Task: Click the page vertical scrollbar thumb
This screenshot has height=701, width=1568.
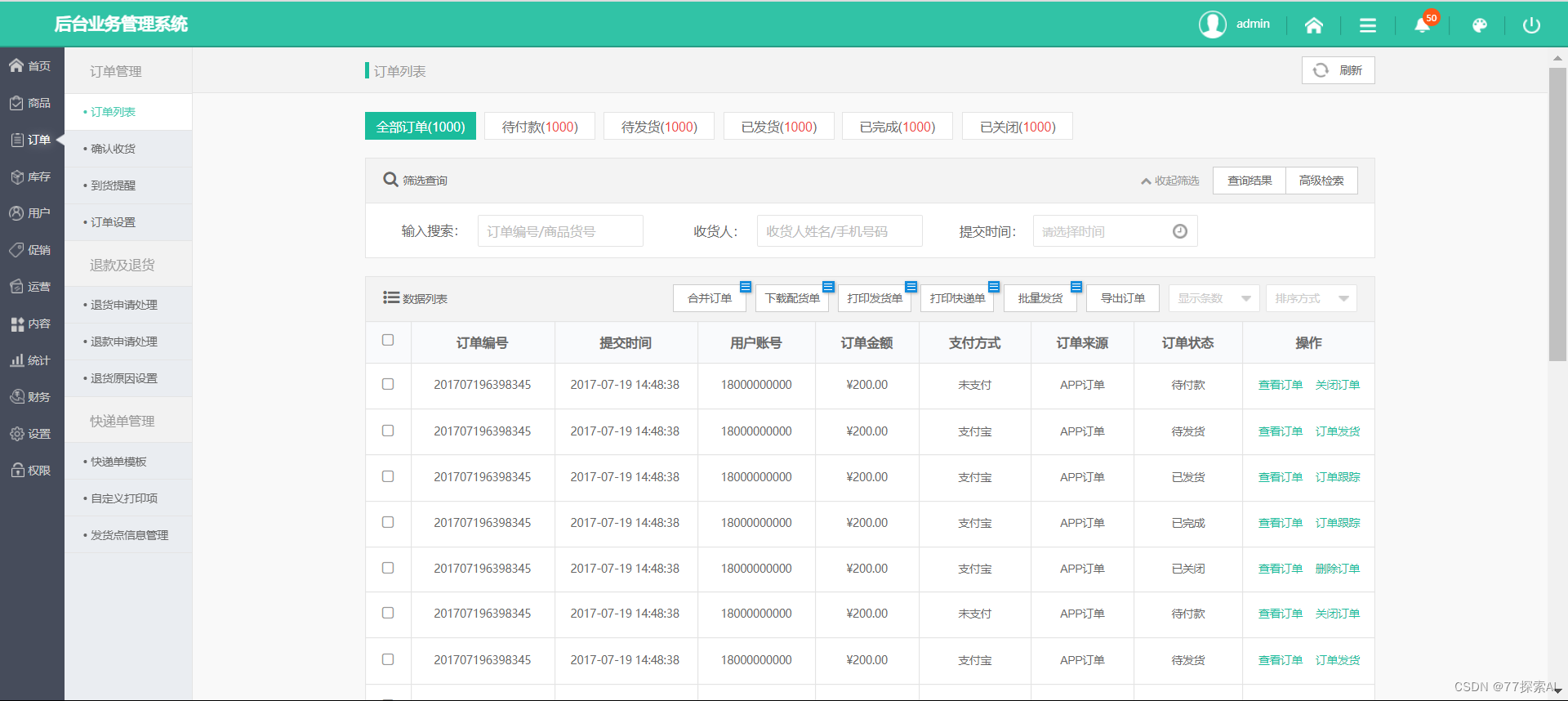Action: tap(1557, 214)
